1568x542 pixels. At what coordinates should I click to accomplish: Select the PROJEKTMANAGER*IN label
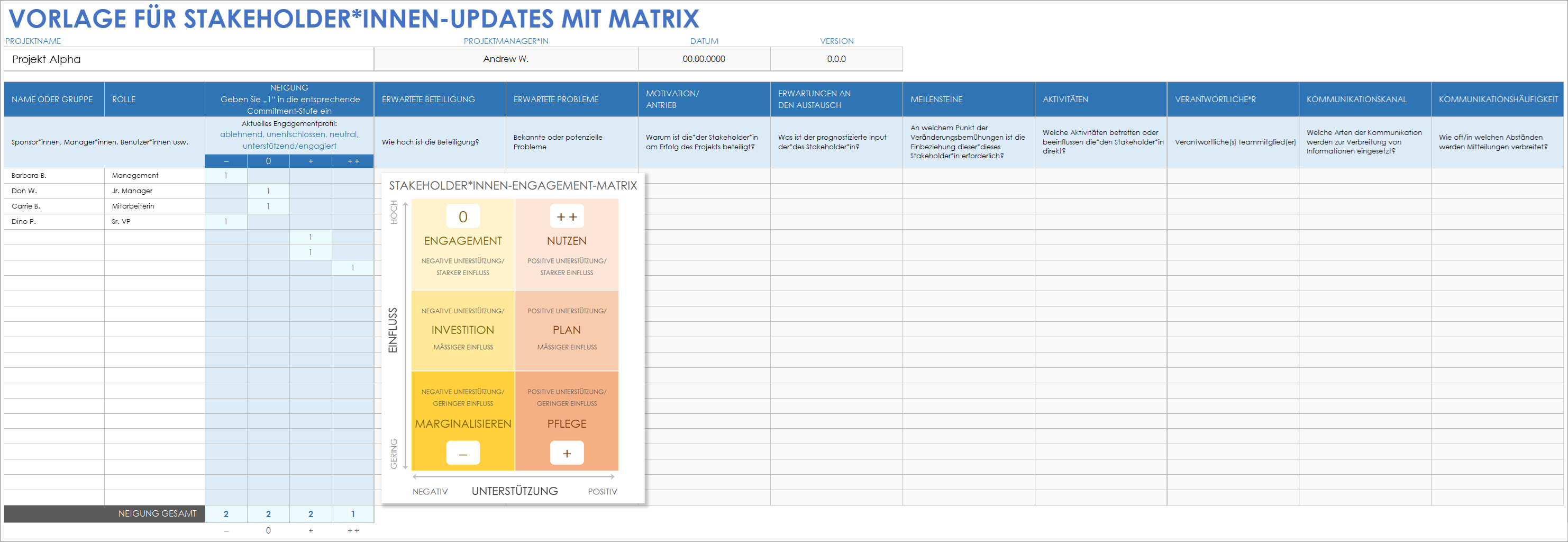coord(506,41)
